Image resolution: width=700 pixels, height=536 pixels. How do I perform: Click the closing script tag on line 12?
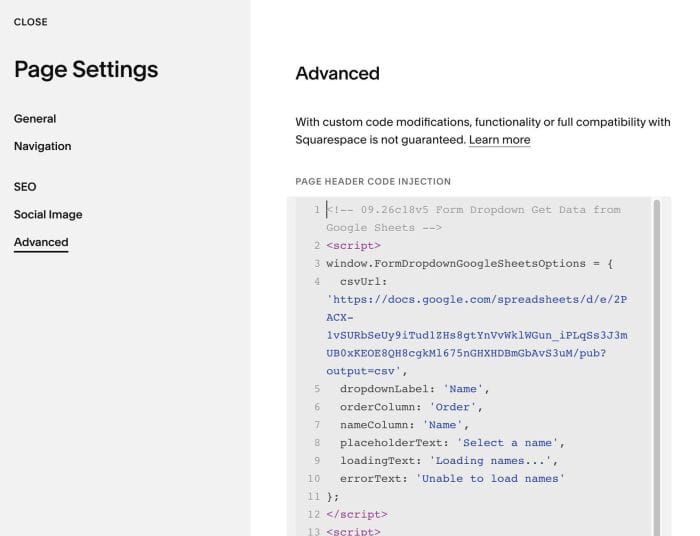(357, 514)
